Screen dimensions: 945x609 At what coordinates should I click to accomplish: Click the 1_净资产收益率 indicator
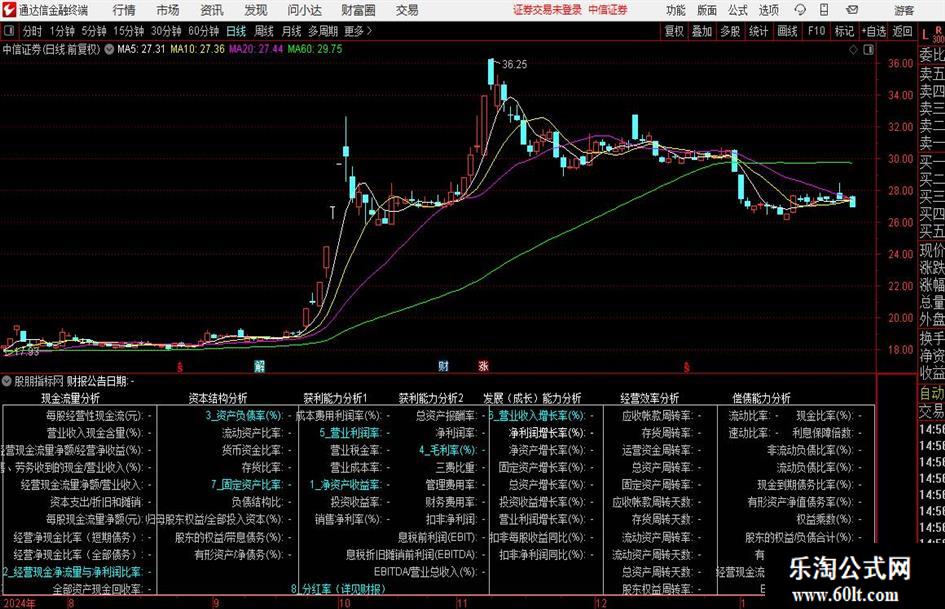tap(345, 485)
